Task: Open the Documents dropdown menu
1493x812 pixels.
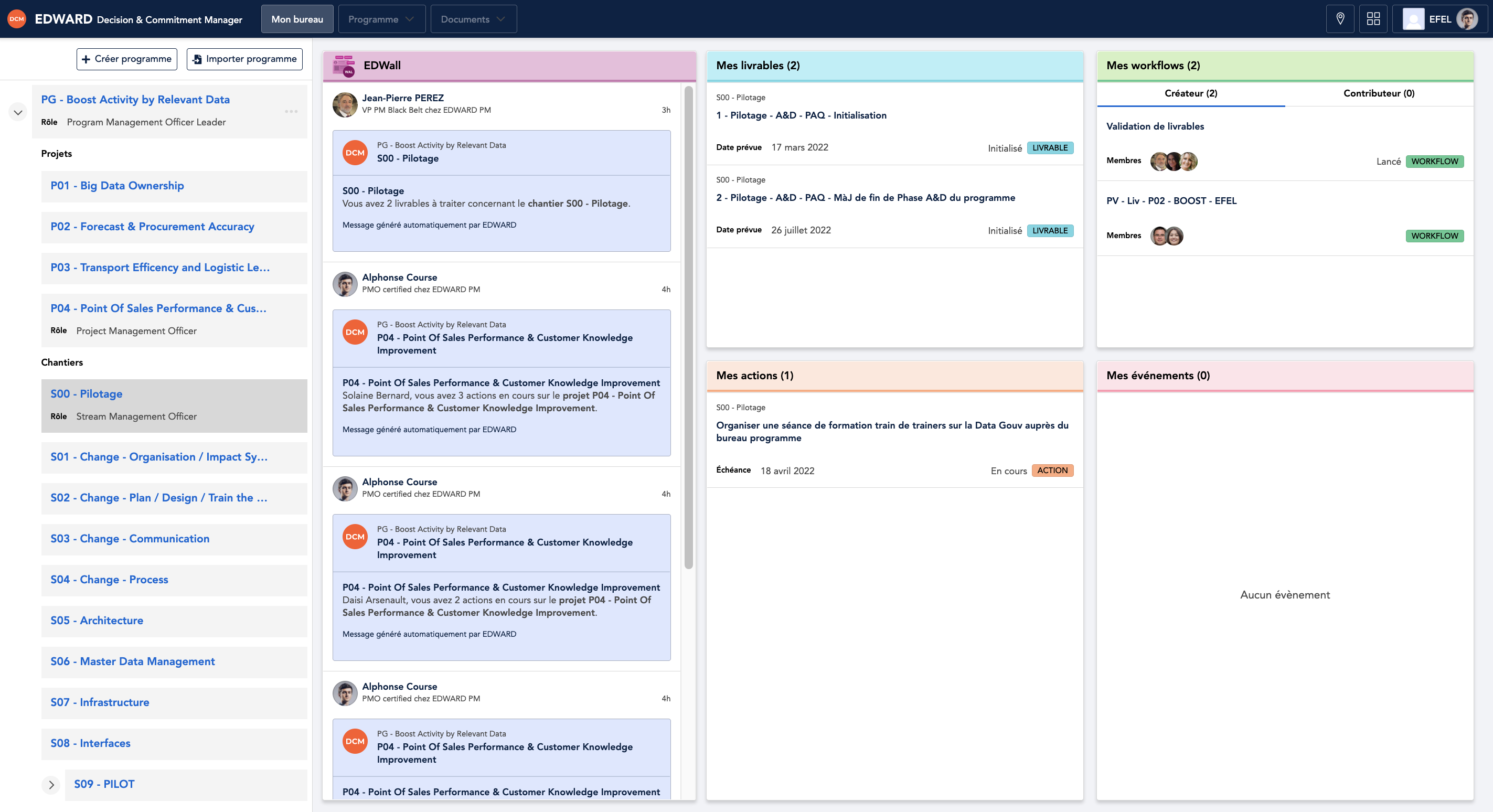Action: (473, 19)
